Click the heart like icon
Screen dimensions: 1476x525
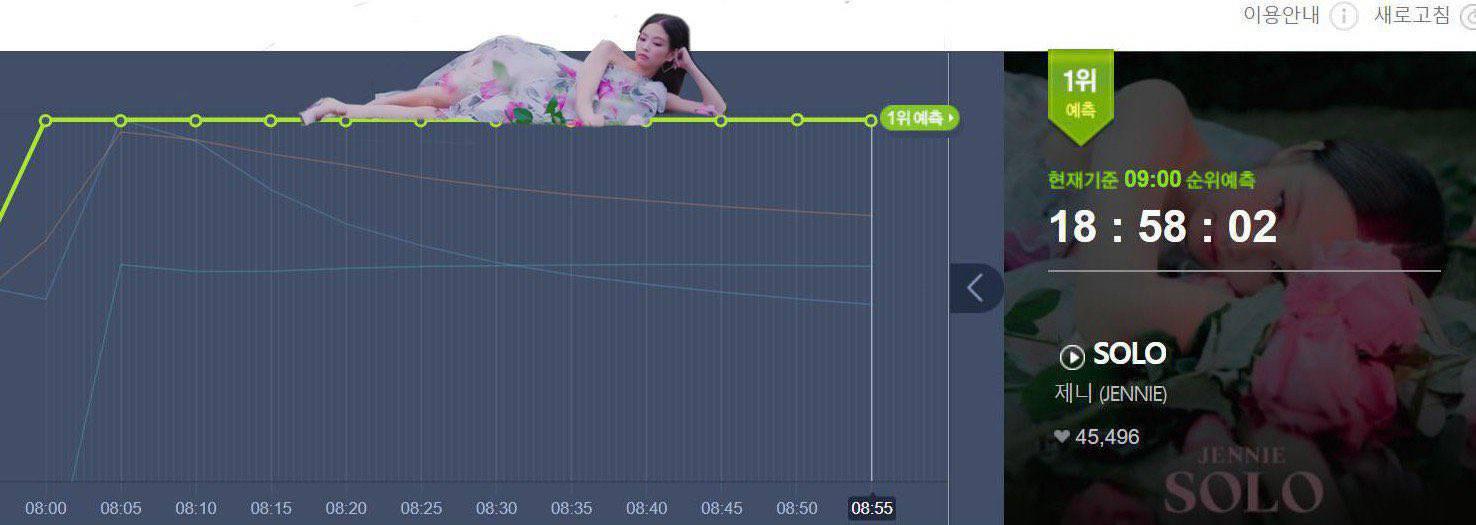pos(1062,437)
